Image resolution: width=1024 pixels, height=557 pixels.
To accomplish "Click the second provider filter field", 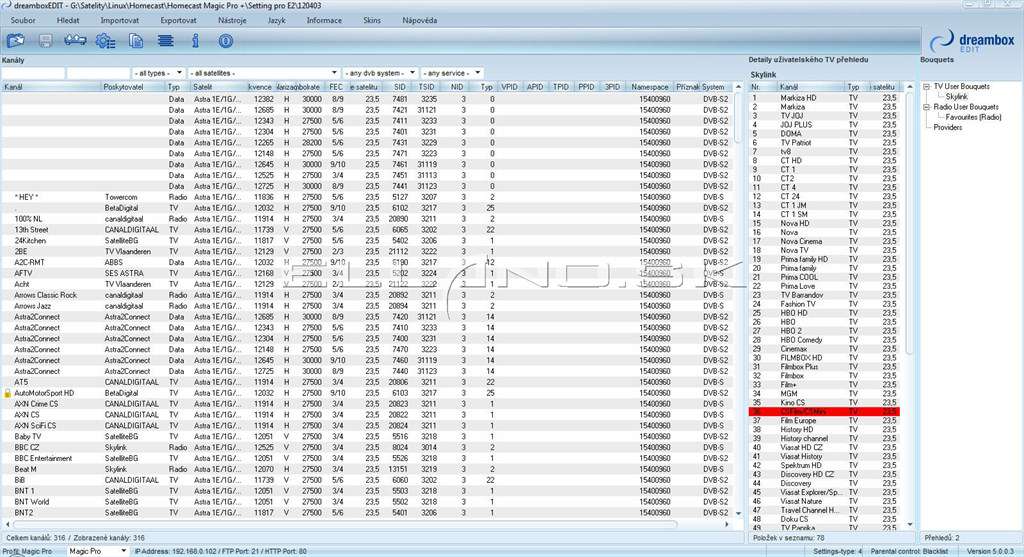I will [99, 73].
